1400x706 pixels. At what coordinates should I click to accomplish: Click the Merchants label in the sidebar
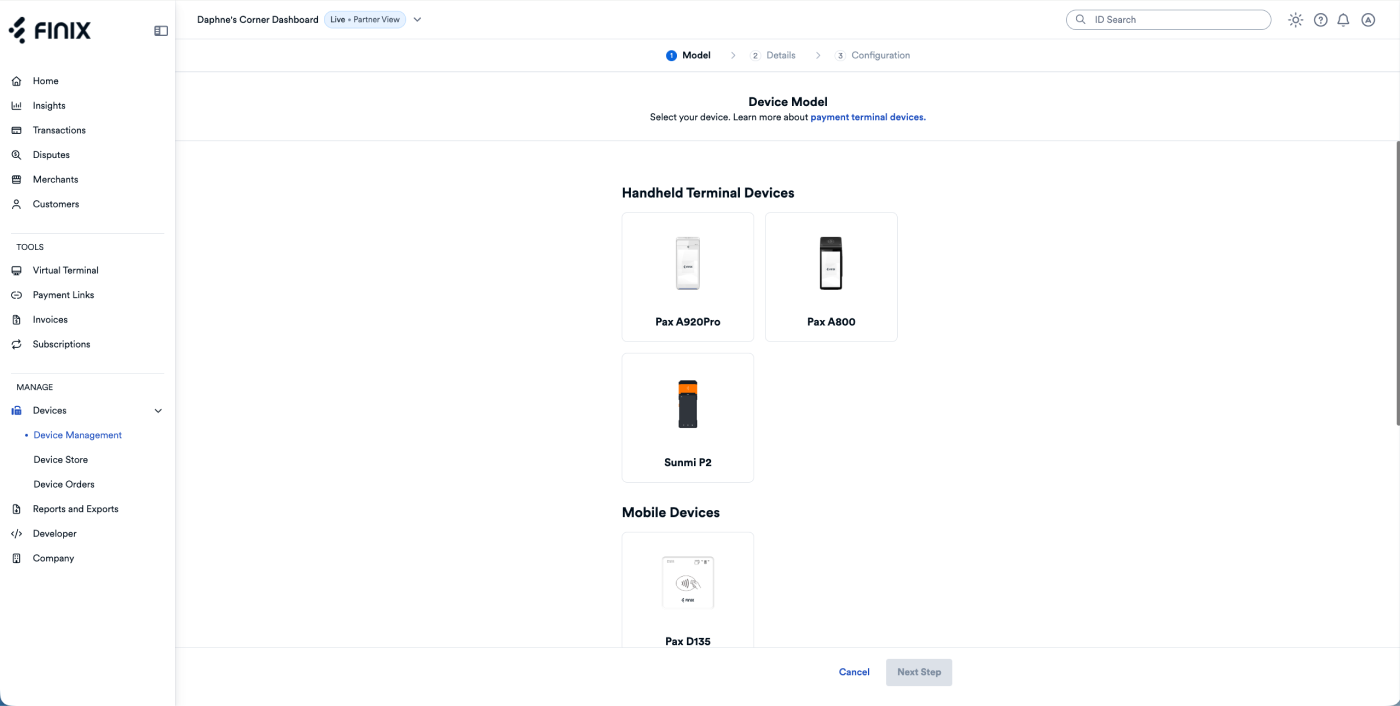coord(55,180)
